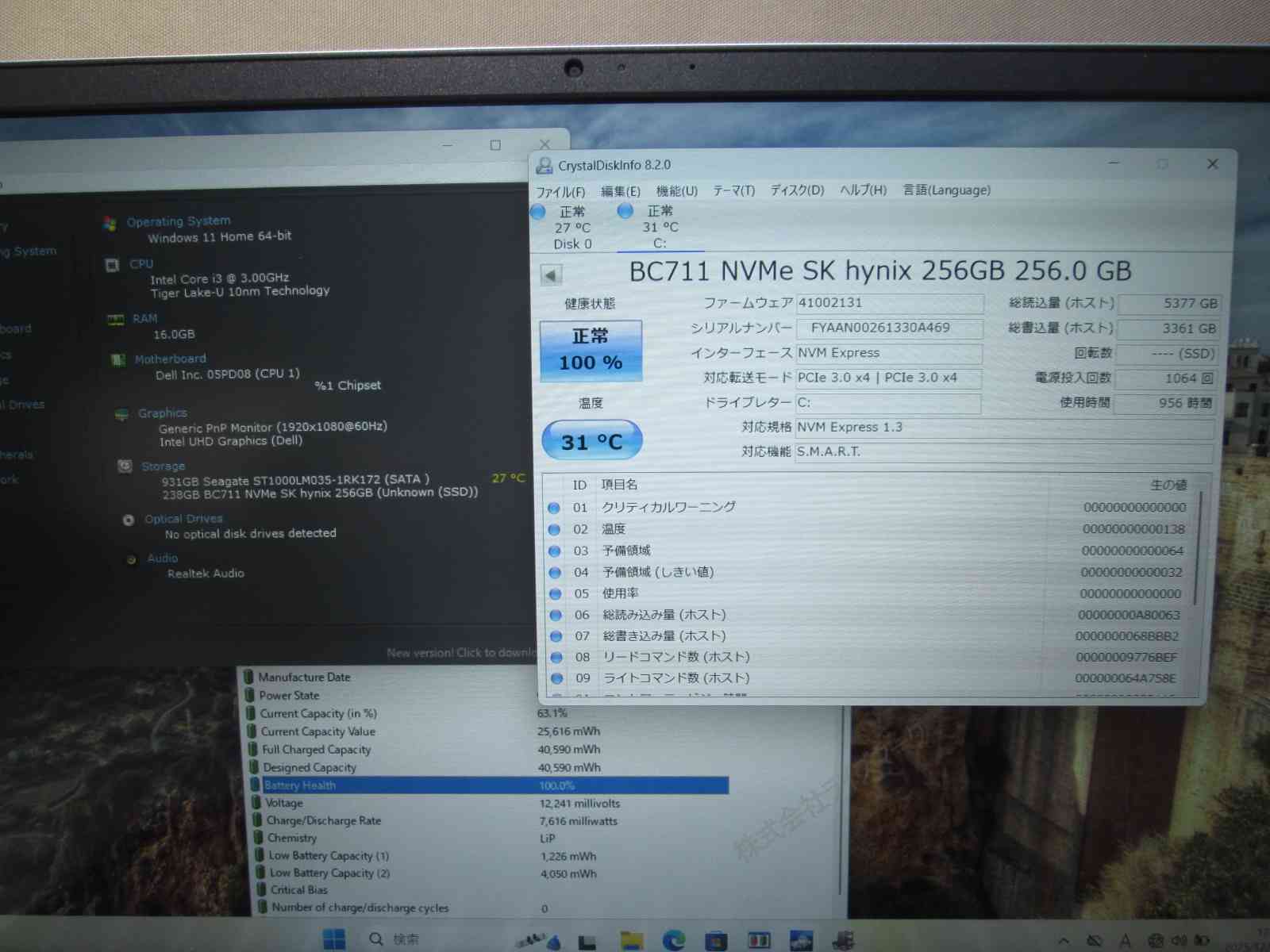
Task: Click the 正常 100 % health status button
Action: pyautogui.click(x=591, y=351)
